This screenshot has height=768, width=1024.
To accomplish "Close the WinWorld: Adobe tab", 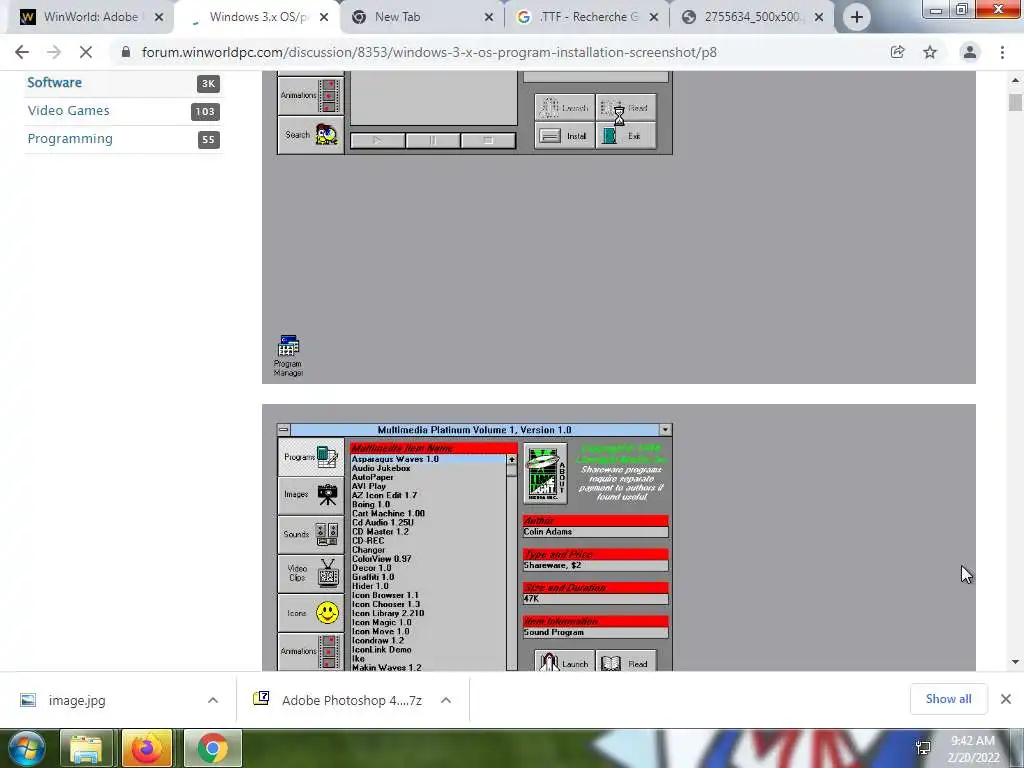I will (159, 18).
